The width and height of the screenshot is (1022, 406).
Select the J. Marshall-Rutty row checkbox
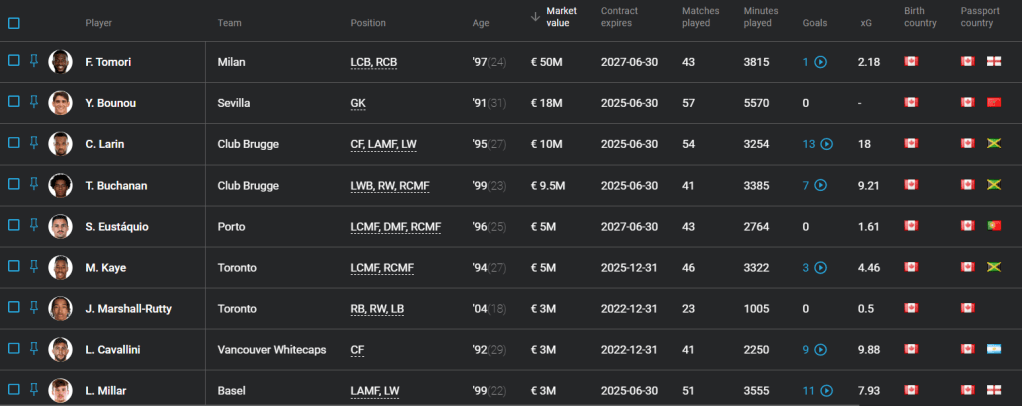coord(14,308)
